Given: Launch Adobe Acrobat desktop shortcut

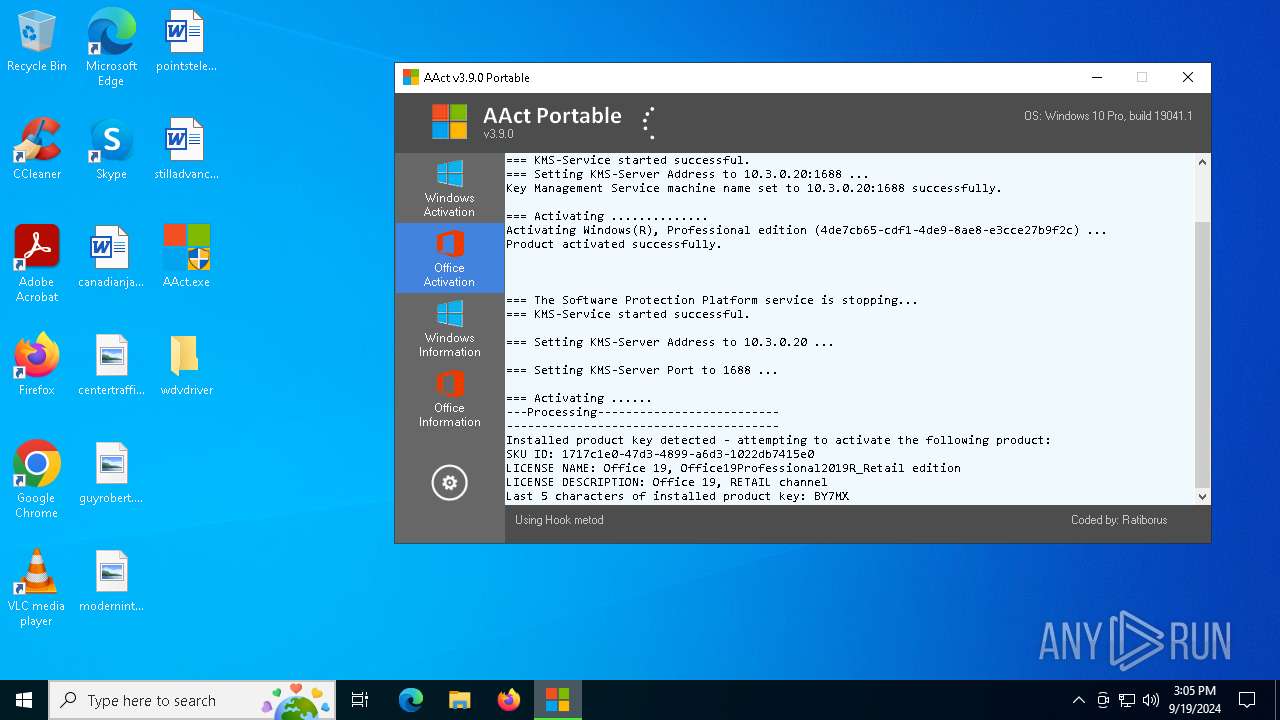Looking at the screenshot, I should (37, 263).
